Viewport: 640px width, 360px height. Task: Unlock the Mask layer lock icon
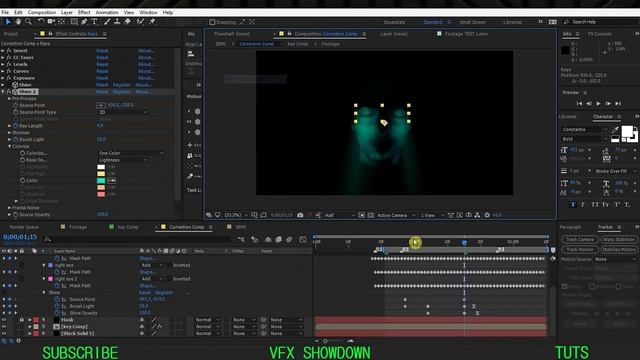click(22, 320)
